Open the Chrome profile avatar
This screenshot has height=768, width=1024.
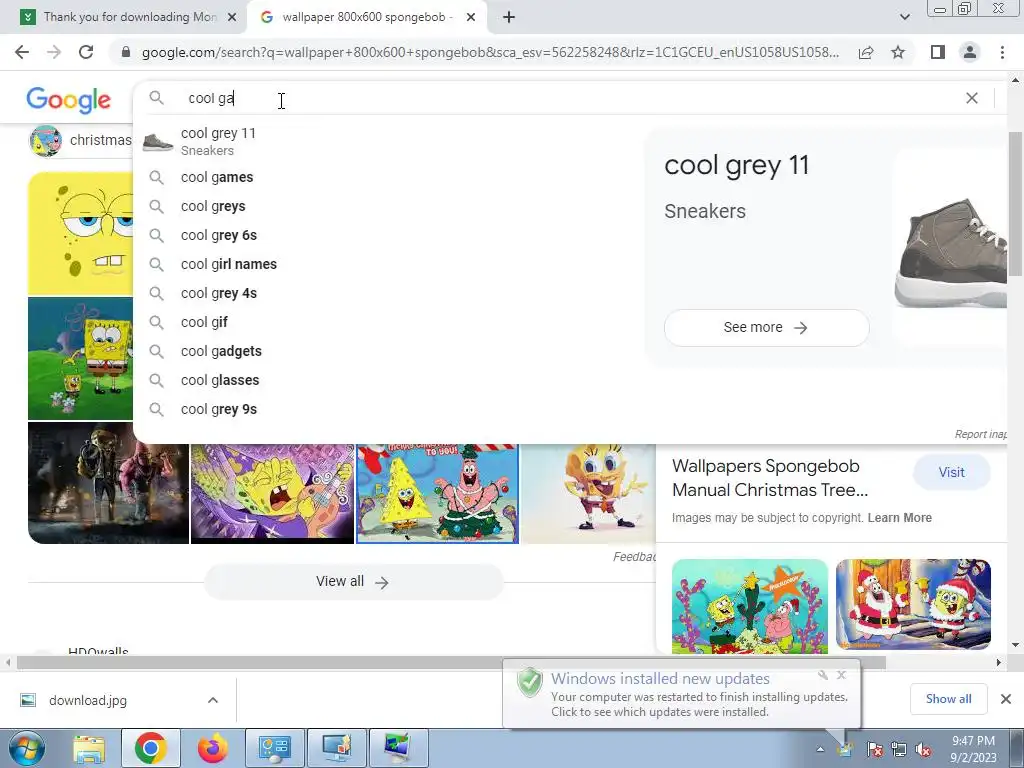click(x=970, y=52)
